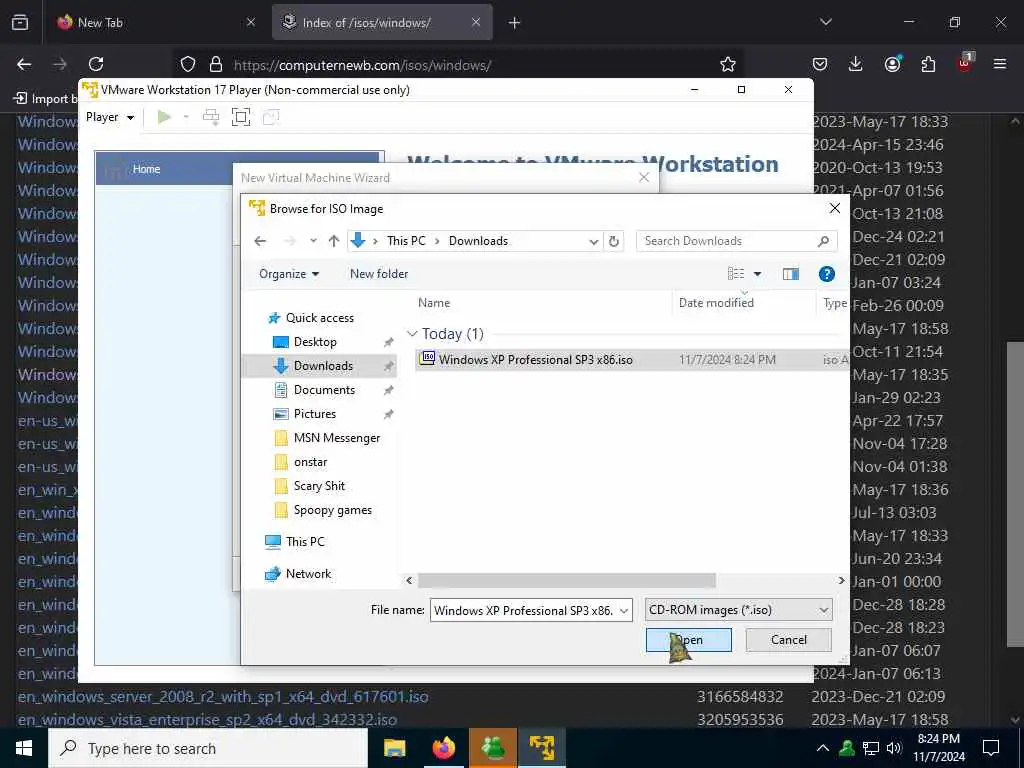Select Desktop in the navigation pane
Viewport: 1024px width, 768px height.
click(315, 342)
